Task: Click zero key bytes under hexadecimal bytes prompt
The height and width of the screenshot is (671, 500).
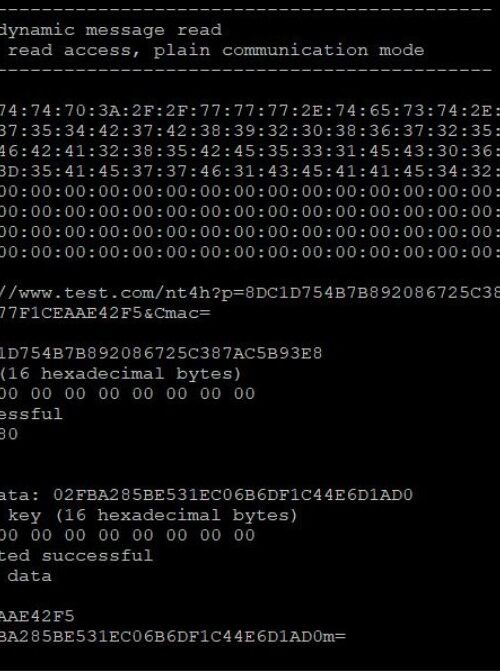Action: pos(128,394)
